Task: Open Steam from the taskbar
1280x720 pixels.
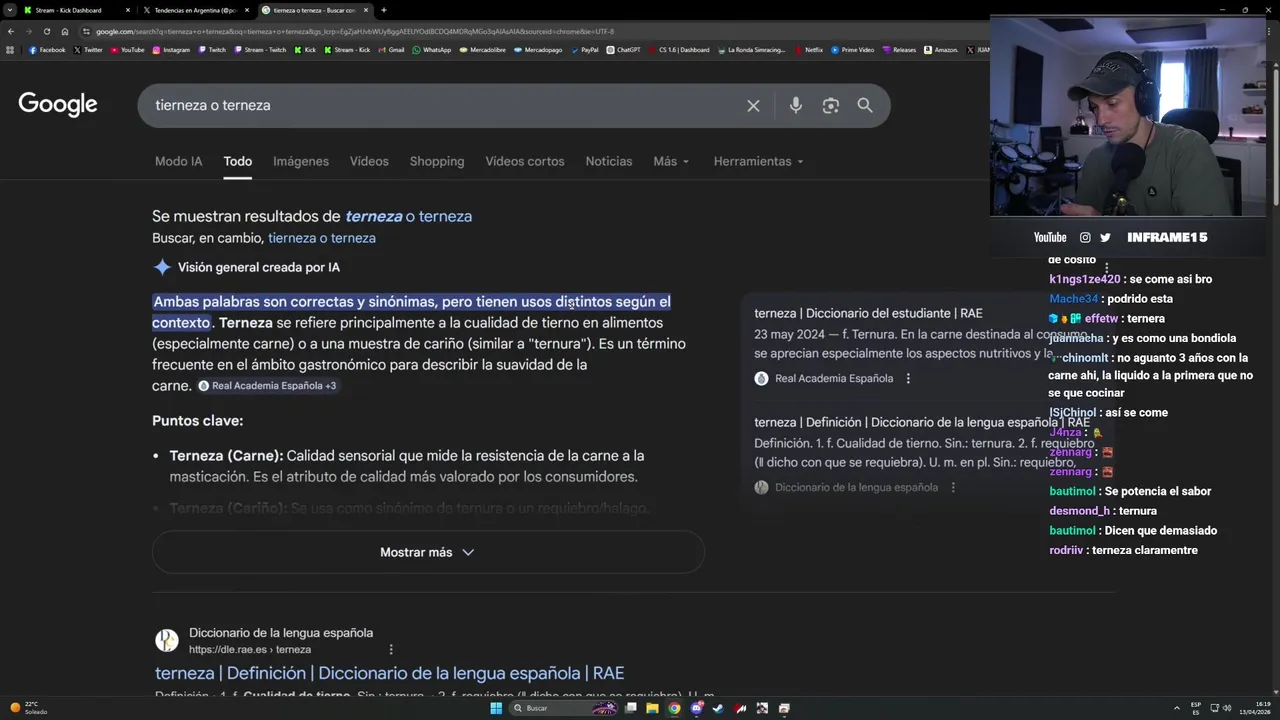Action: point(718,708)
